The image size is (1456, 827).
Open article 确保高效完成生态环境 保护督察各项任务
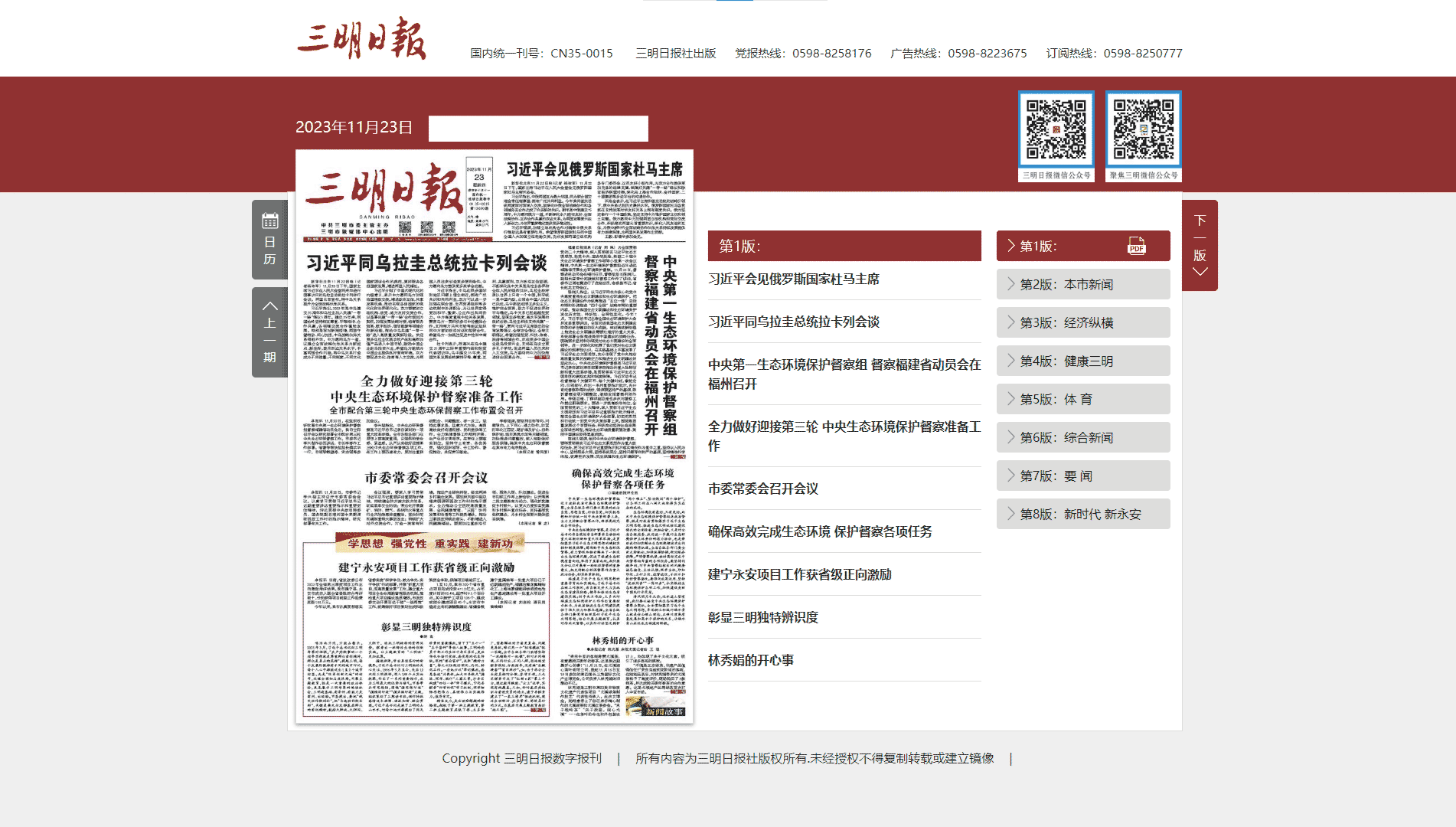point(820,531)
